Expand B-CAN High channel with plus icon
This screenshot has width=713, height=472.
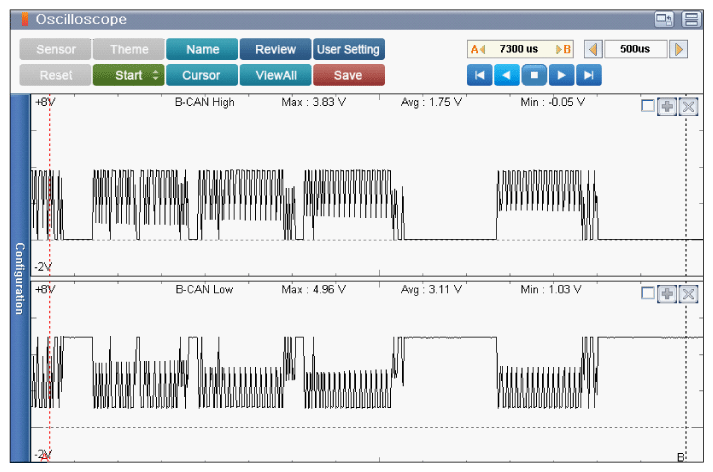667,107
